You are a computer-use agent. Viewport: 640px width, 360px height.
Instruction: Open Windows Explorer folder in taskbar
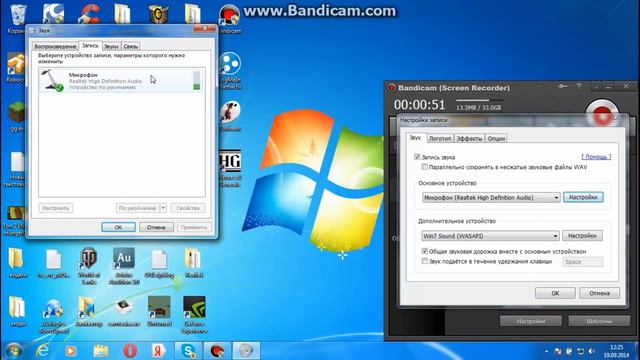(x=100, y=351)
